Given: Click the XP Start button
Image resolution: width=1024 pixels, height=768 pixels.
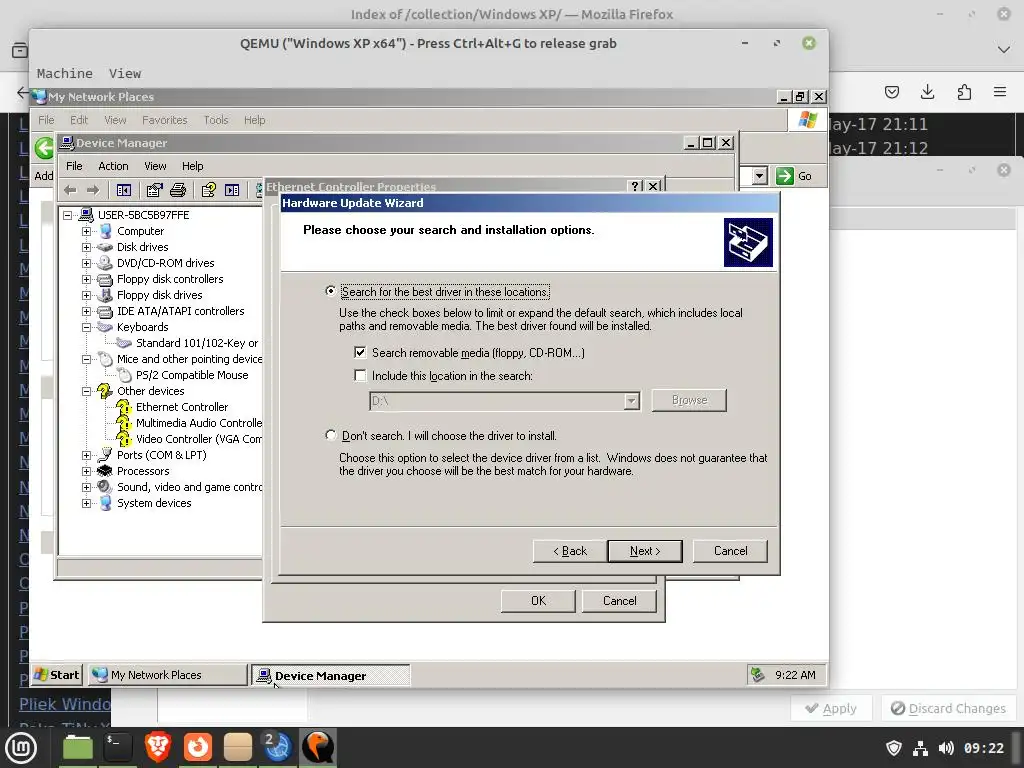Looking at the screenshot, I should (57, 675).
